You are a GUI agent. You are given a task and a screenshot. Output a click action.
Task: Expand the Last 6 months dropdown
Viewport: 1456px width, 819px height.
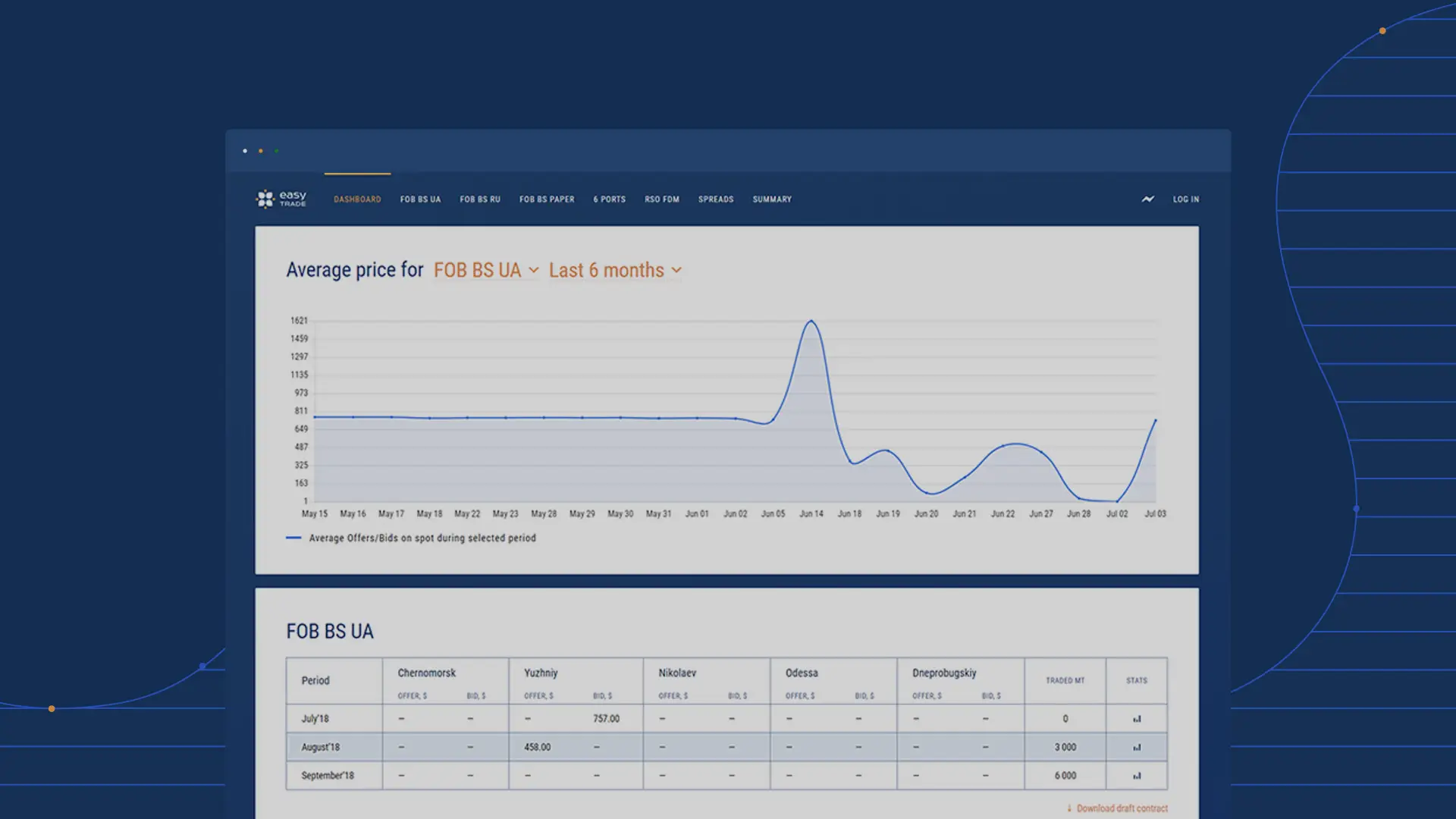(615, 271)
